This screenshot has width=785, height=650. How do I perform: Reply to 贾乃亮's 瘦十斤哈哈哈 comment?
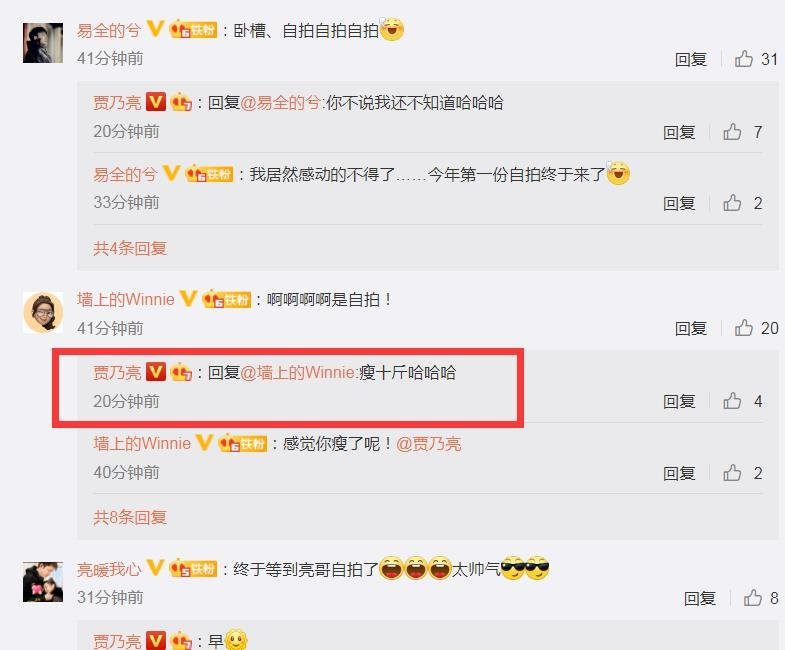click(679, 401)
